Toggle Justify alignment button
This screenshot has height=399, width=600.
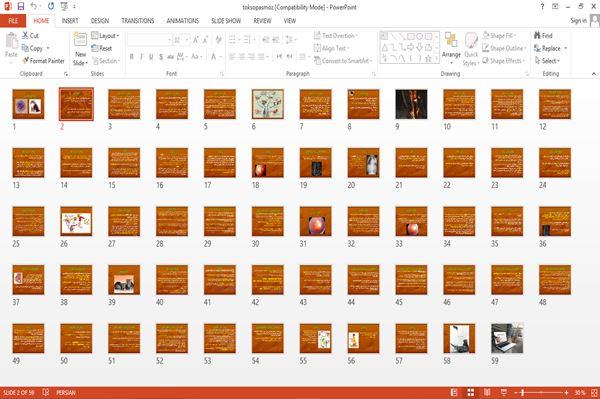[261, 57]
